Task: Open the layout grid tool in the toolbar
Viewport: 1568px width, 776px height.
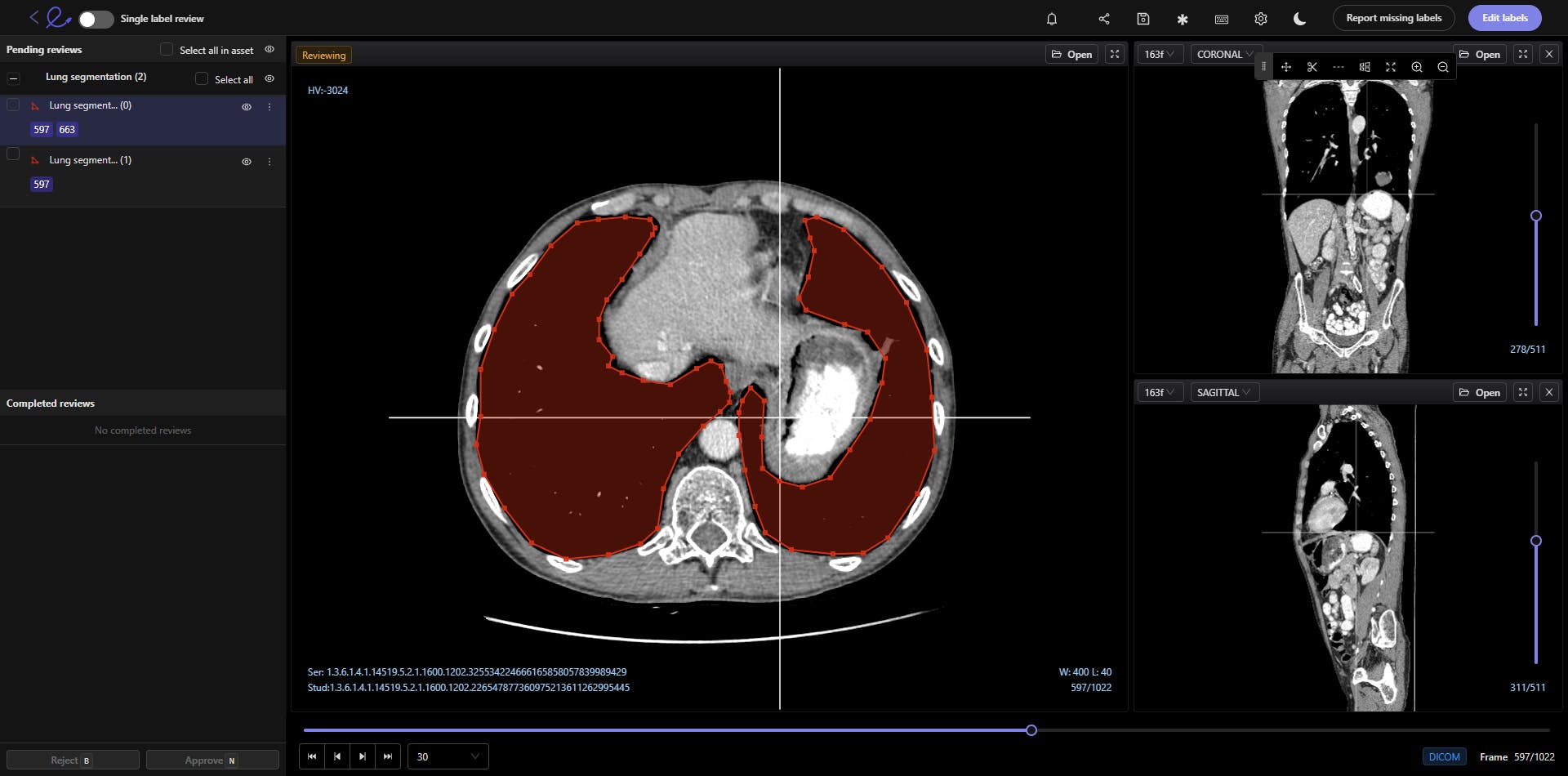Action: coord(1365,67)
